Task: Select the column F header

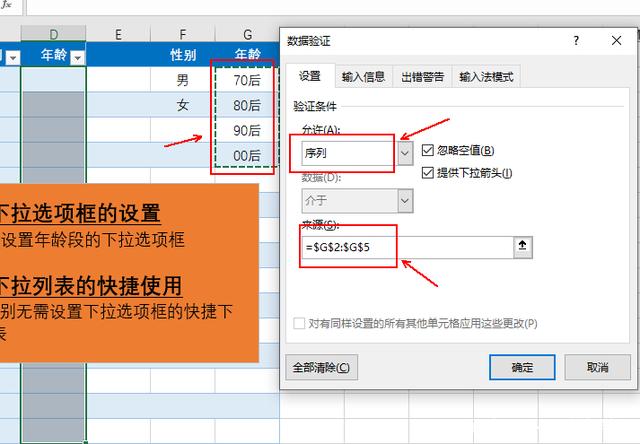Action: click(182, 34)
